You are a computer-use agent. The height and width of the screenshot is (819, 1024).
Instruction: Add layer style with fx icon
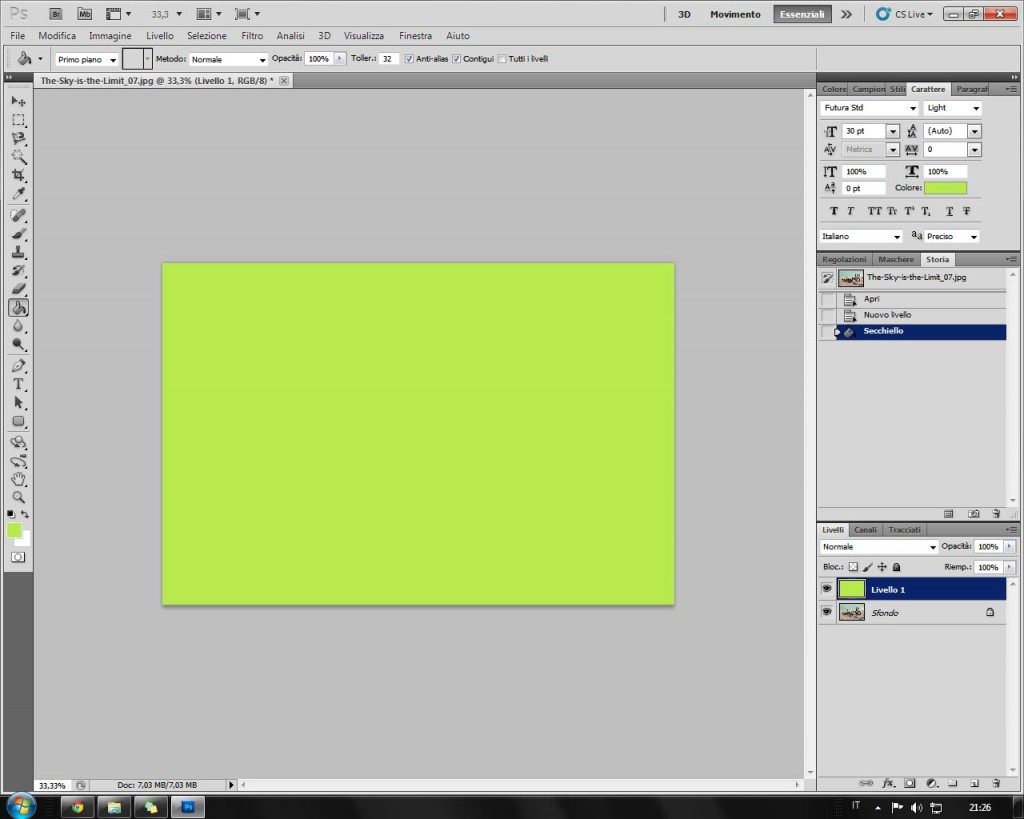[x=888, y=783]
